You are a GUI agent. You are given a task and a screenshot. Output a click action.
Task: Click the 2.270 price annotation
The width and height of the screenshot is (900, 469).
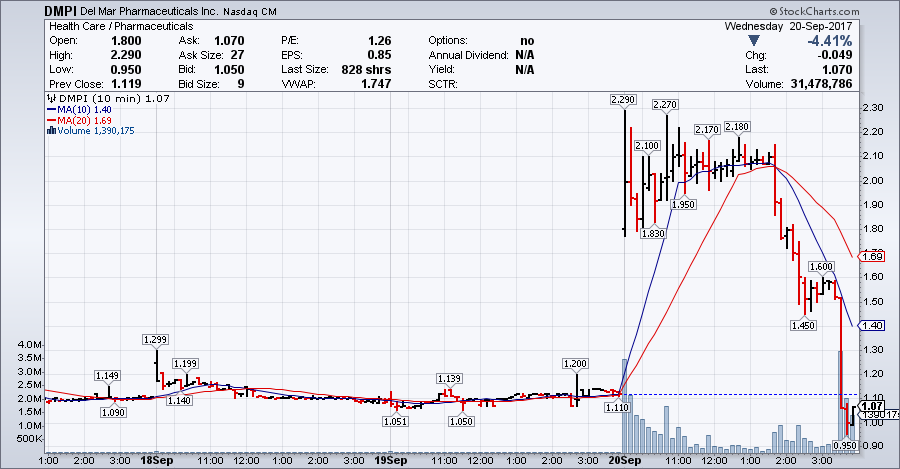pyautogui.click(x=666, y=105)
